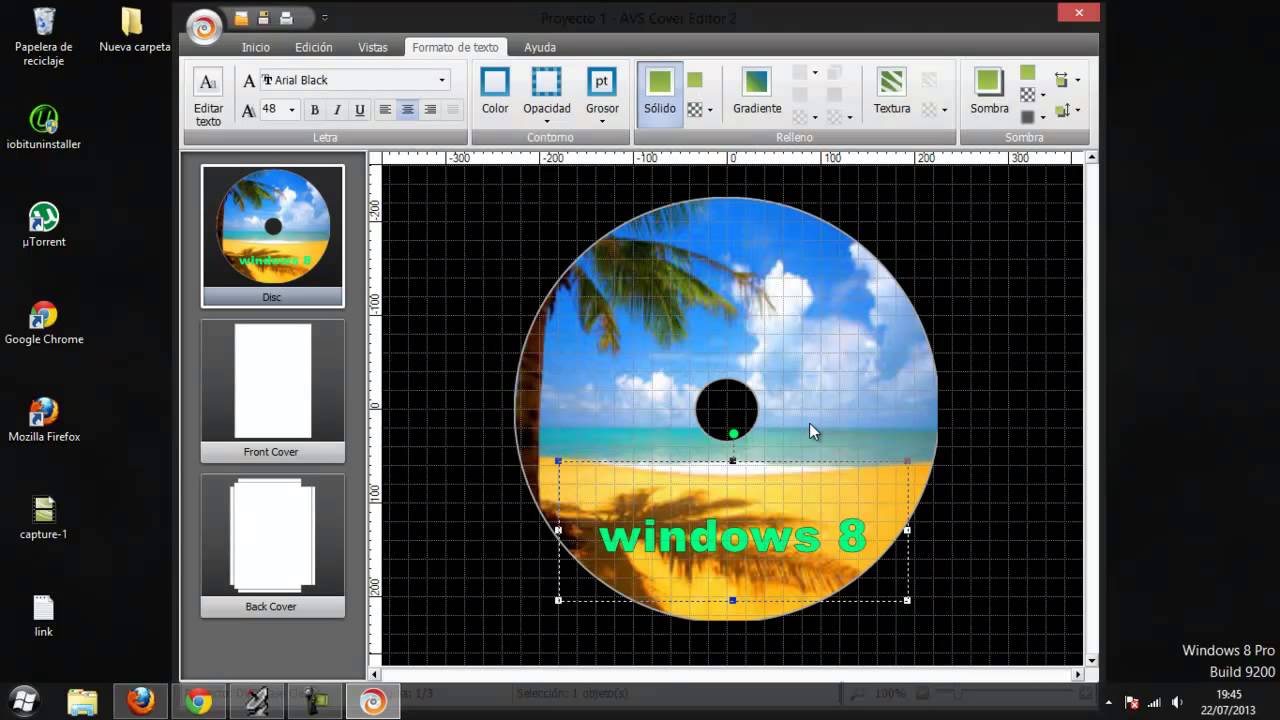Click the vertical scrollbar down arrow
This screenshot has height=720, width=1280.
point(1091,660)
